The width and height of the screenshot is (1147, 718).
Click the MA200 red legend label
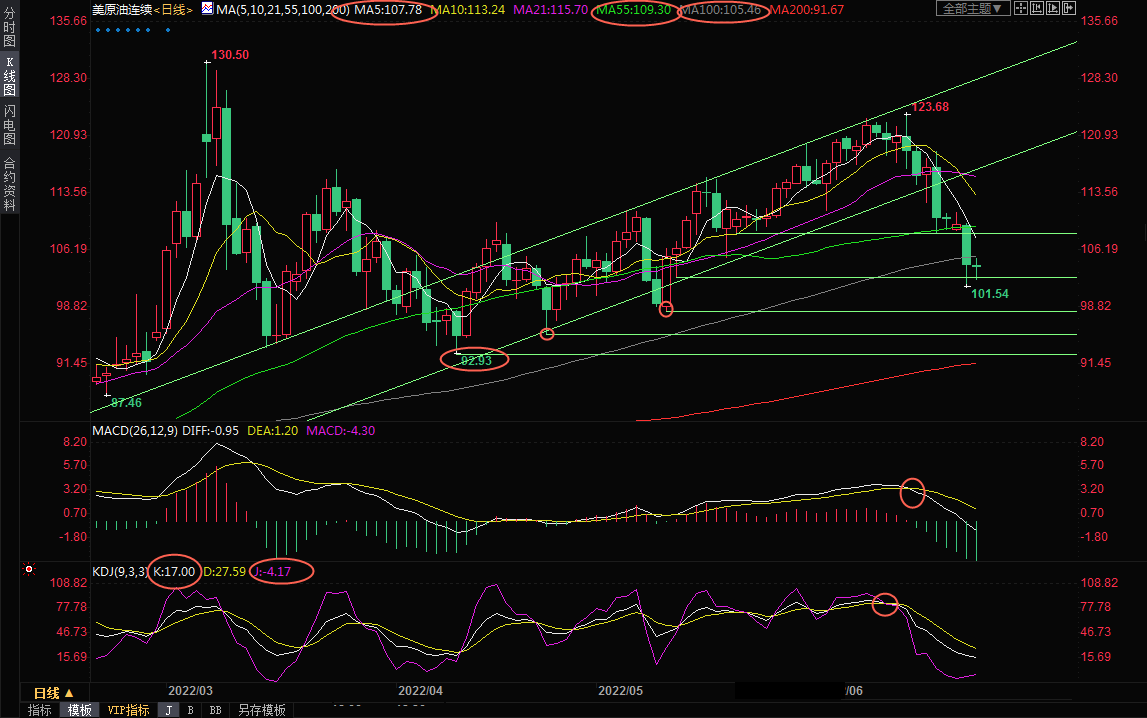tap(806, 9)
